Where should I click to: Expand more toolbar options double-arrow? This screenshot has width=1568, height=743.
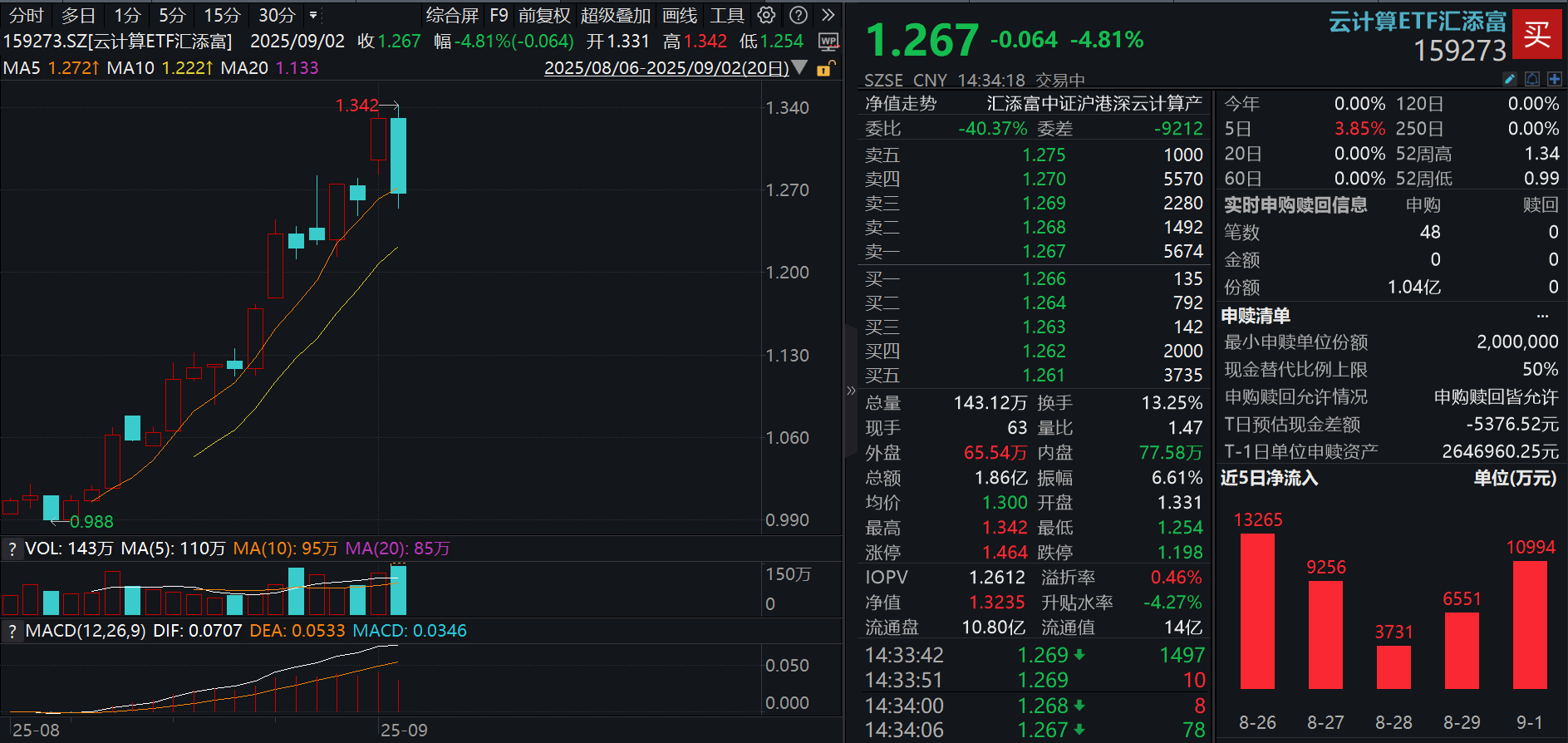click(828, 15)
